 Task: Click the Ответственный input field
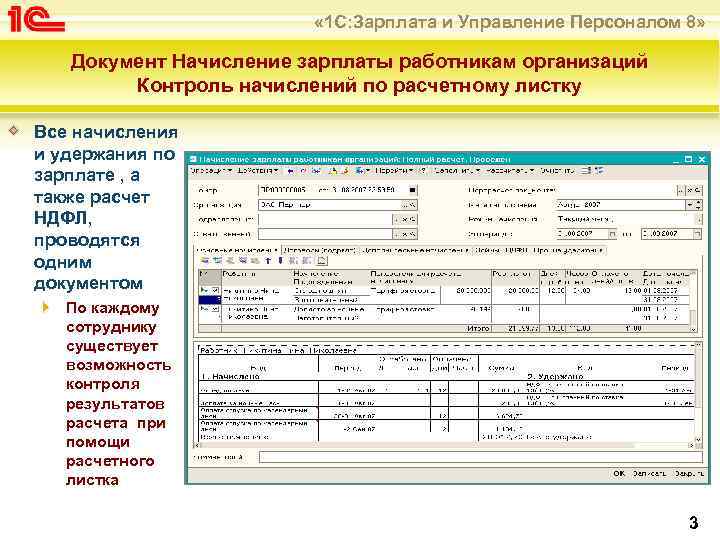[x=326, y=234]
